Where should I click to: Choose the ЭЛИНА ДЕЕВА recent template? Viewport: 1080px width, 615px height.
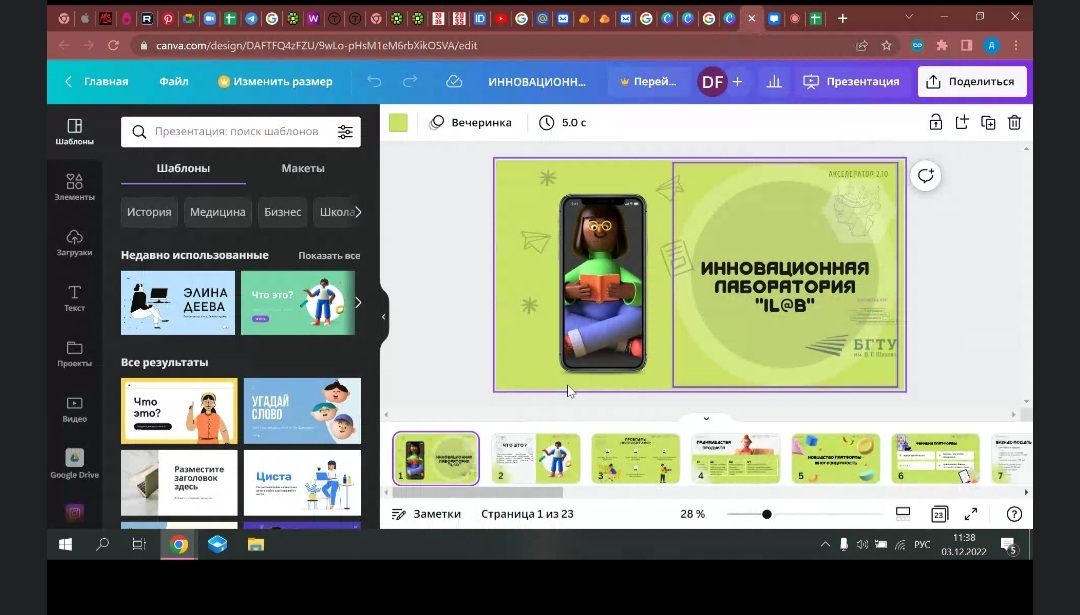(178, 302)
